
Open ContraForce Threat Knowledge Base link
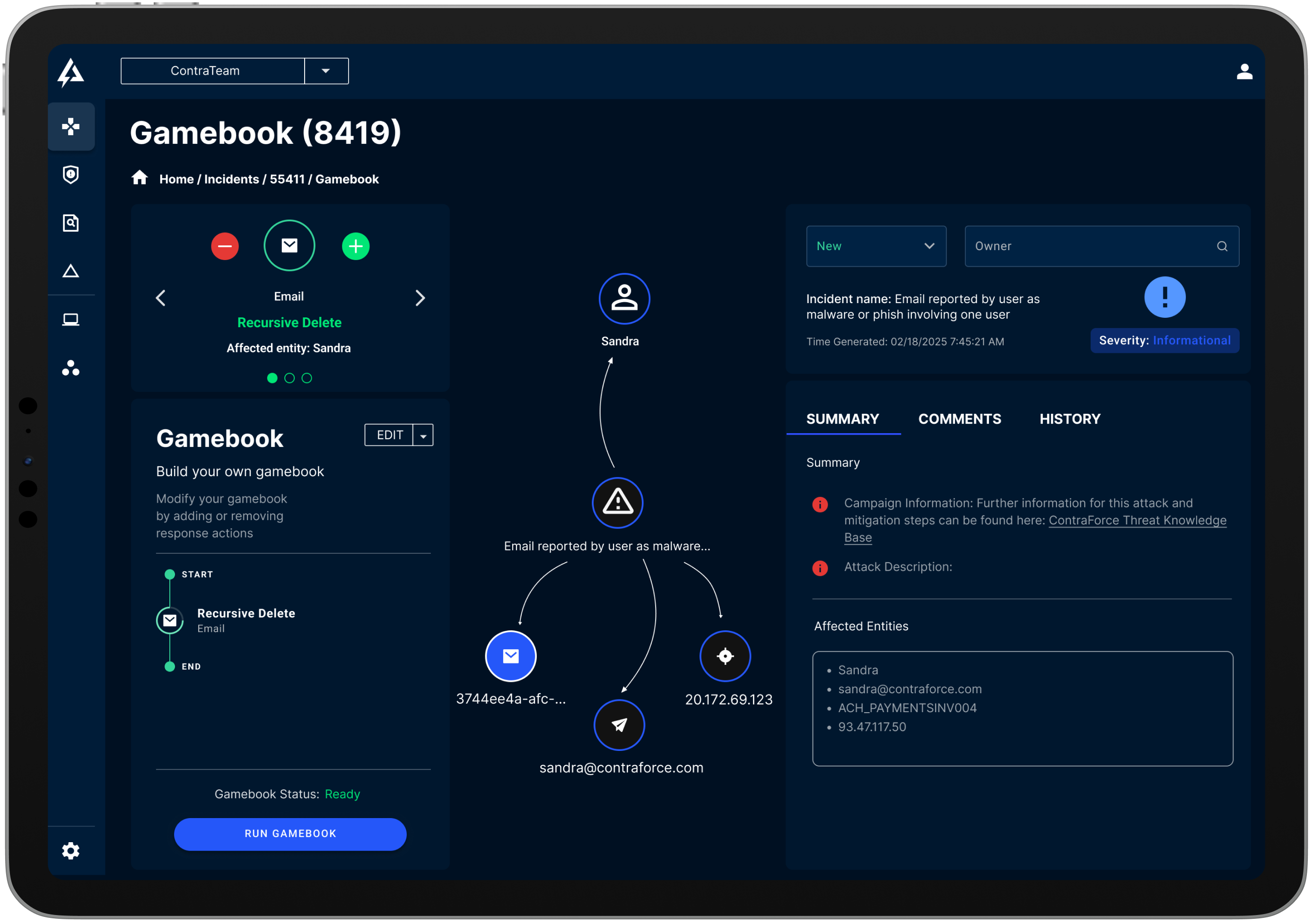(1137, 520)
